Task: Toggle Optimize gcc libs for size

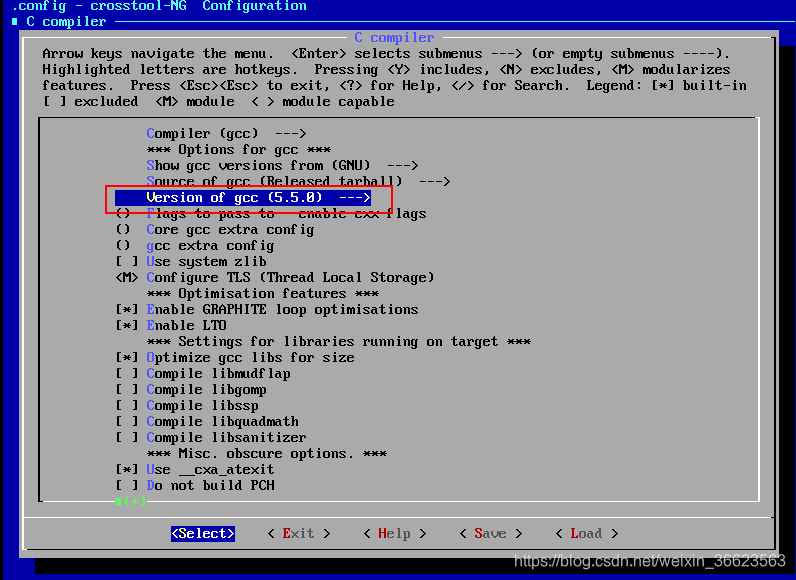Action: pos(235,357)
